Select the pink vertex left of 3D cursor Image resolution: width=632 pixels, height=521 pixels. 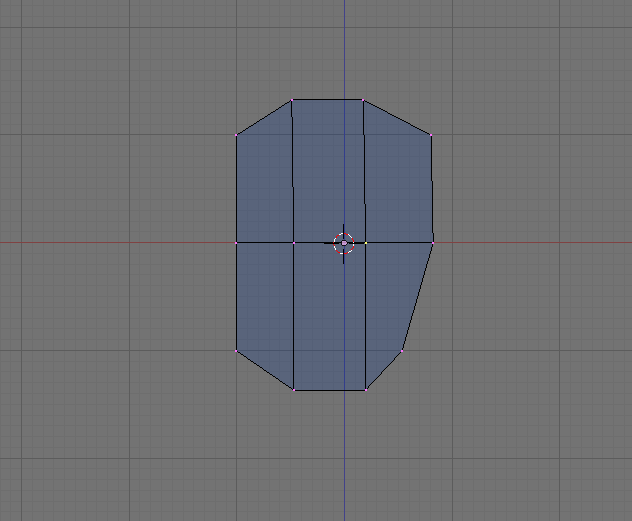293,243
